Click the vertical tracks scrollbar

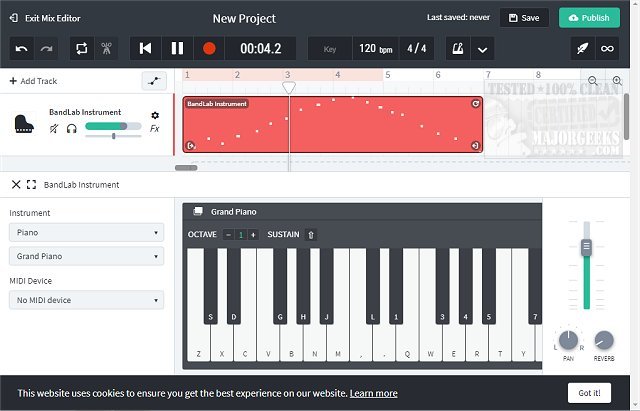pyautogui.click(x=627, y=116)
